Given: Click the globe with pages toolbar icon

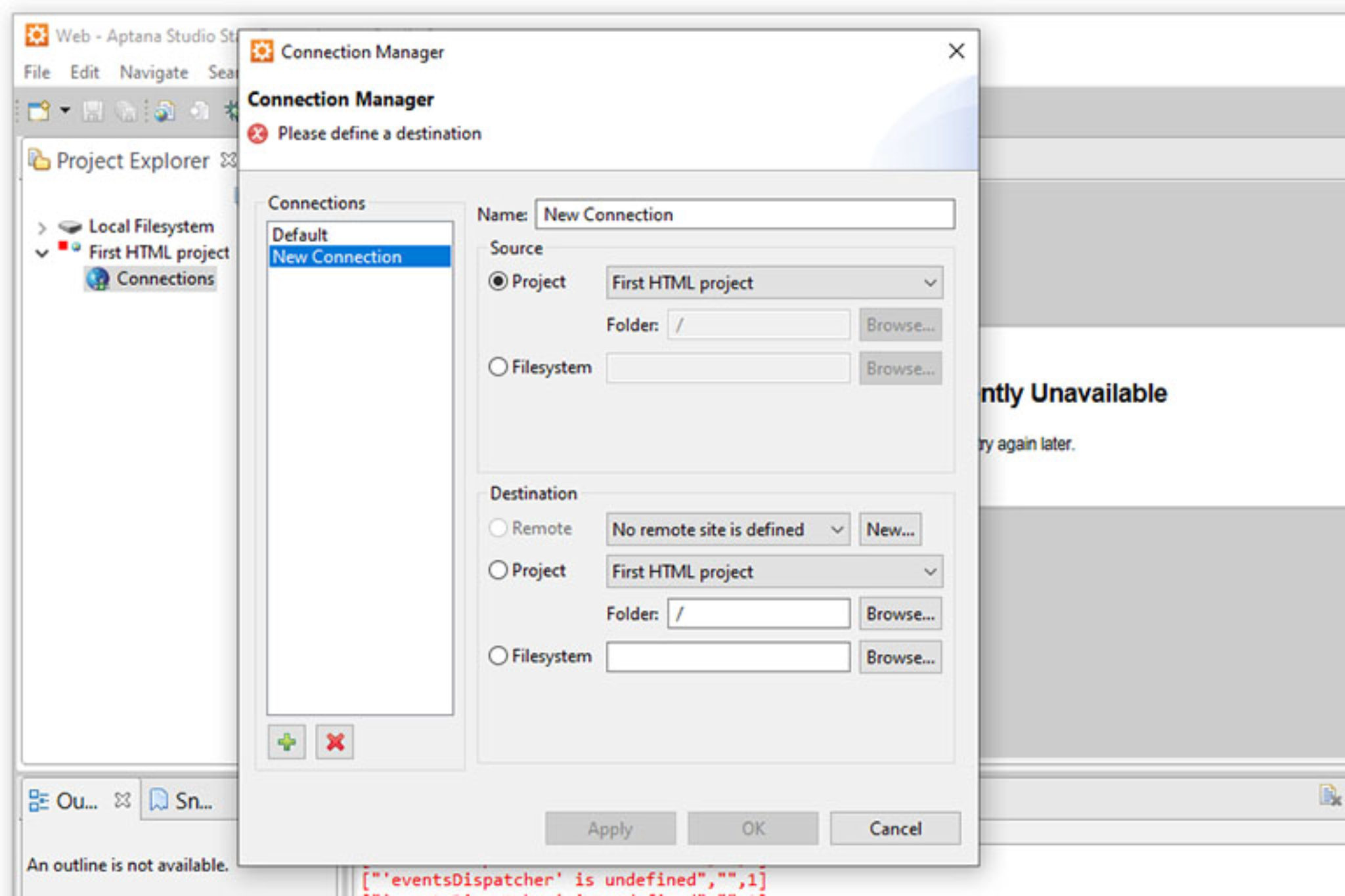Looking at the screenshot, I should tap(164, 111).
